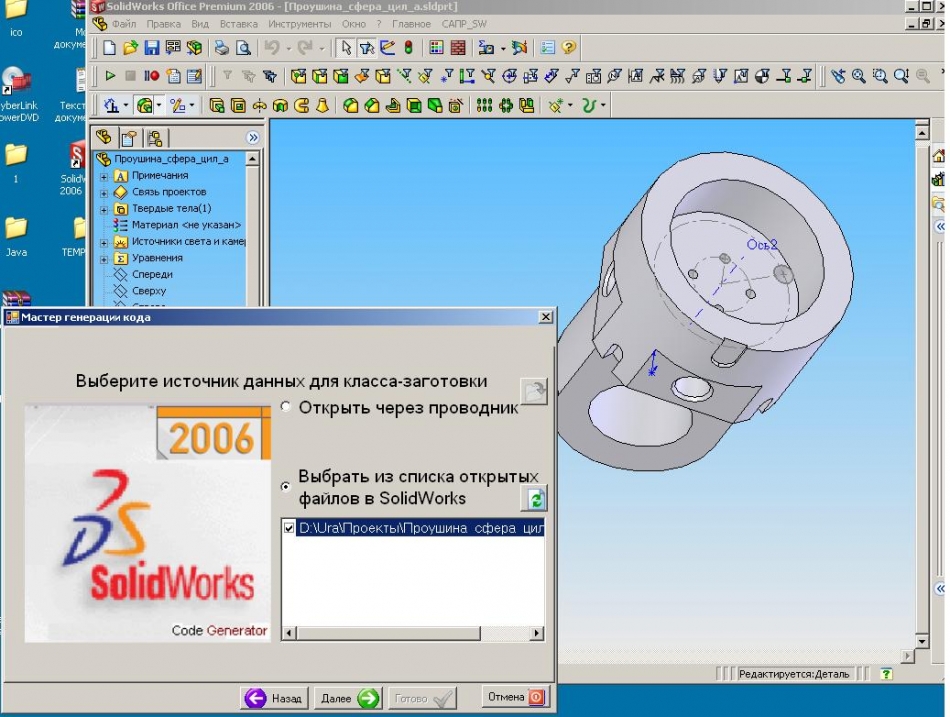Image resolution: width=950 pixels, height=717 pixels.
Task: Choose radio option Открыть через проводник
Action: [285, 407]
